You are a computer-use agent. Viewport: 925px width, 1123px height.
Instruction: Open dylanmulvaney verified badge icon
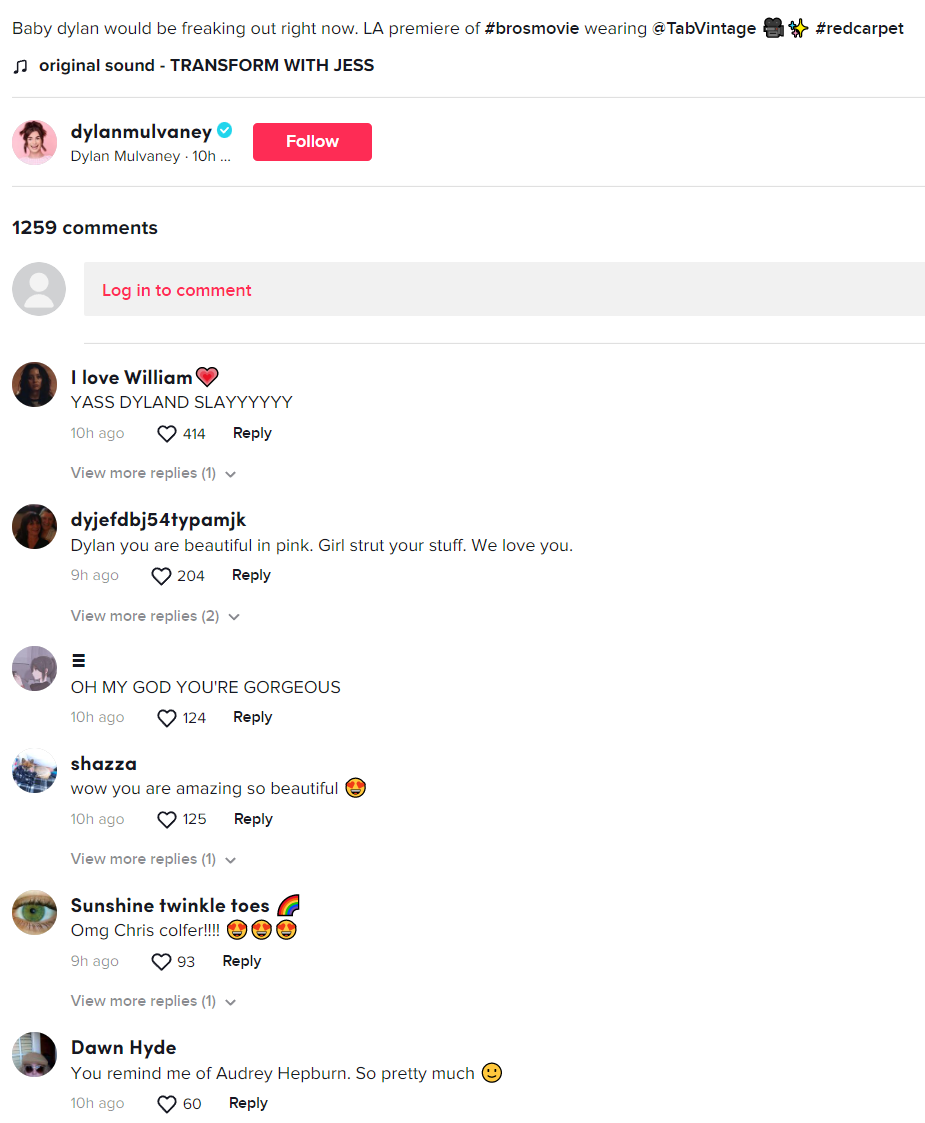(x=225, y=130)
